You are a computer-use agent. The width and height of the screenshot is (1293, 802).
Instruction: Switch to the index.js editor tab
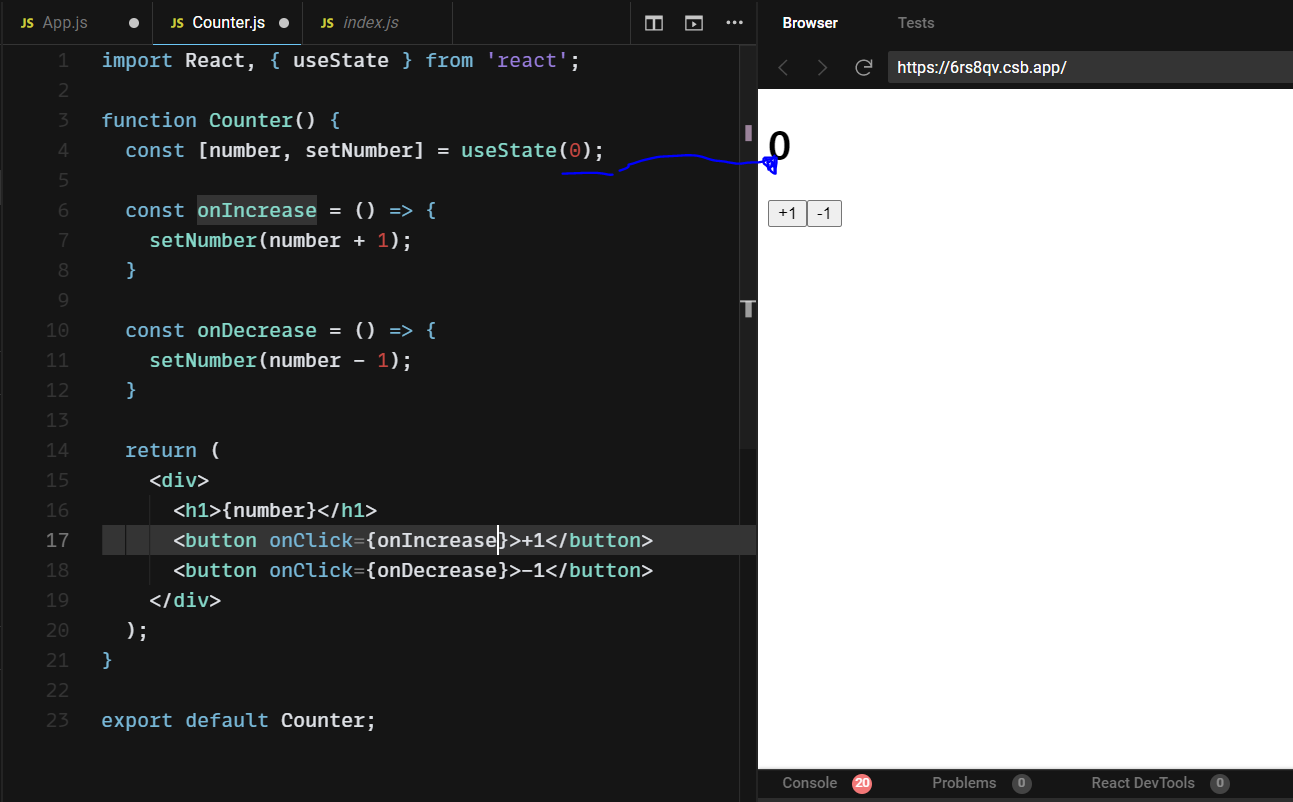[x=377, y=22]
